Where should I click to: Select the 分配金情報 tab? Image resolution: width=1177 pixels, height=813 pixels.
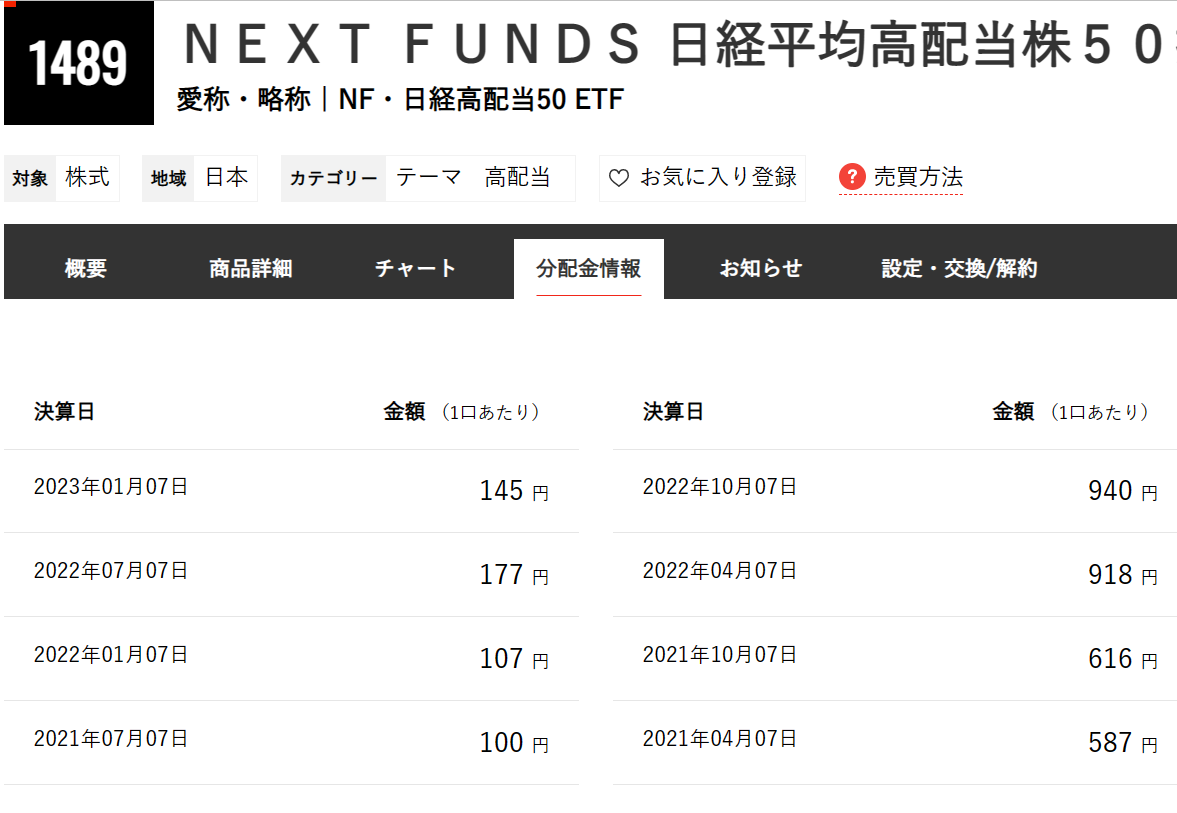pyautogui.click(x=589, y=267)
